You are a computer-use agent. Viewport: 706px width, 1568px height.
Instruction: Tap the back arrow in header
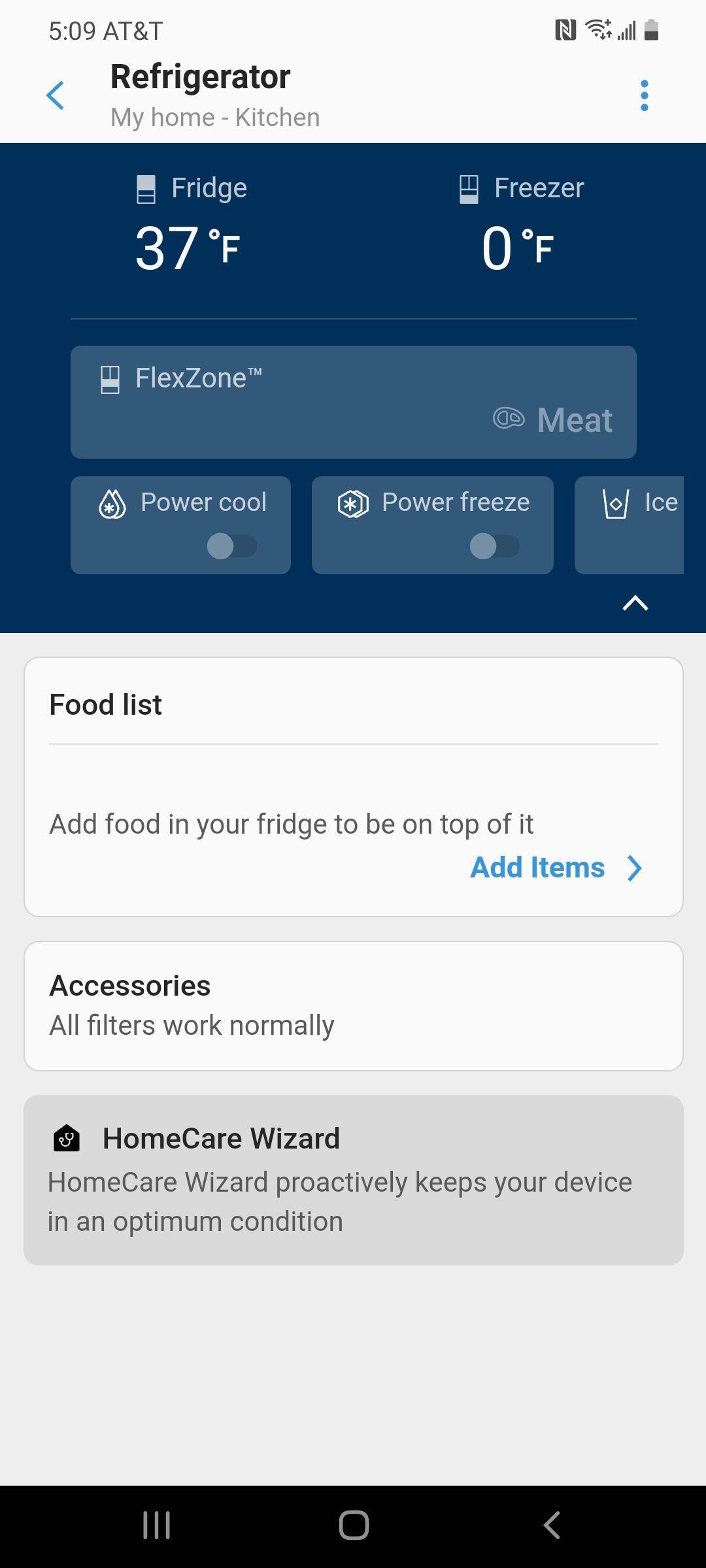[x=56, y=96]
